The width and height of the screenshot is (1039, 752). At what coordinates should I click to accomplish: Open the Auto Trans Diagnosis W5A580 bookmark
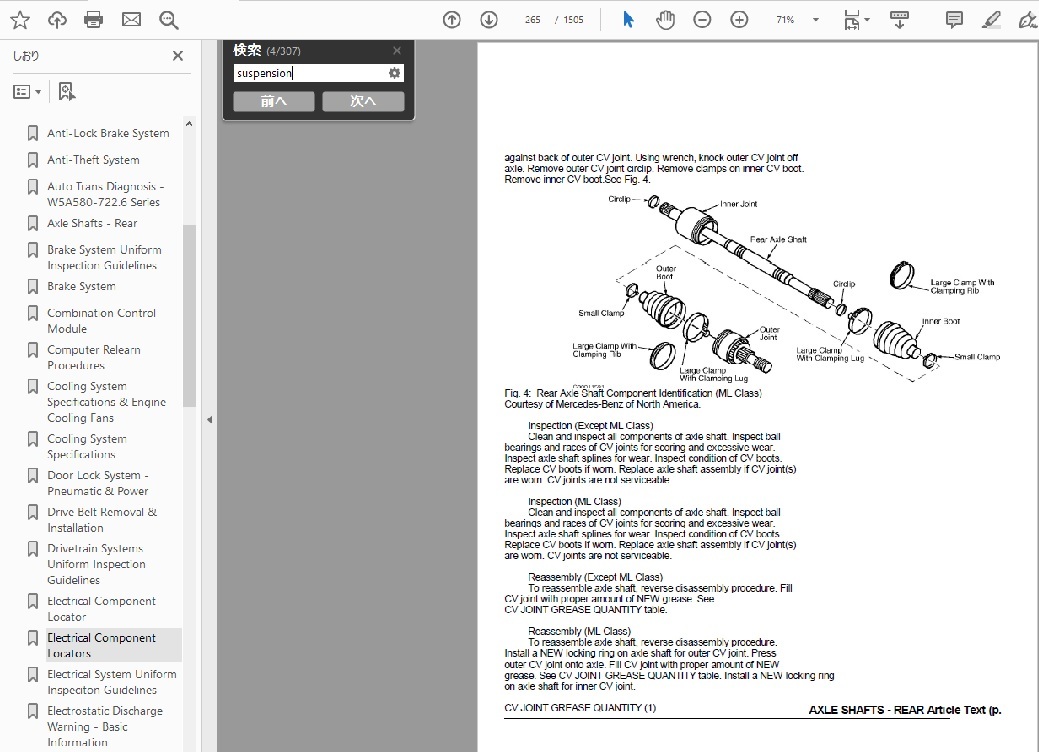coord(105,194)
